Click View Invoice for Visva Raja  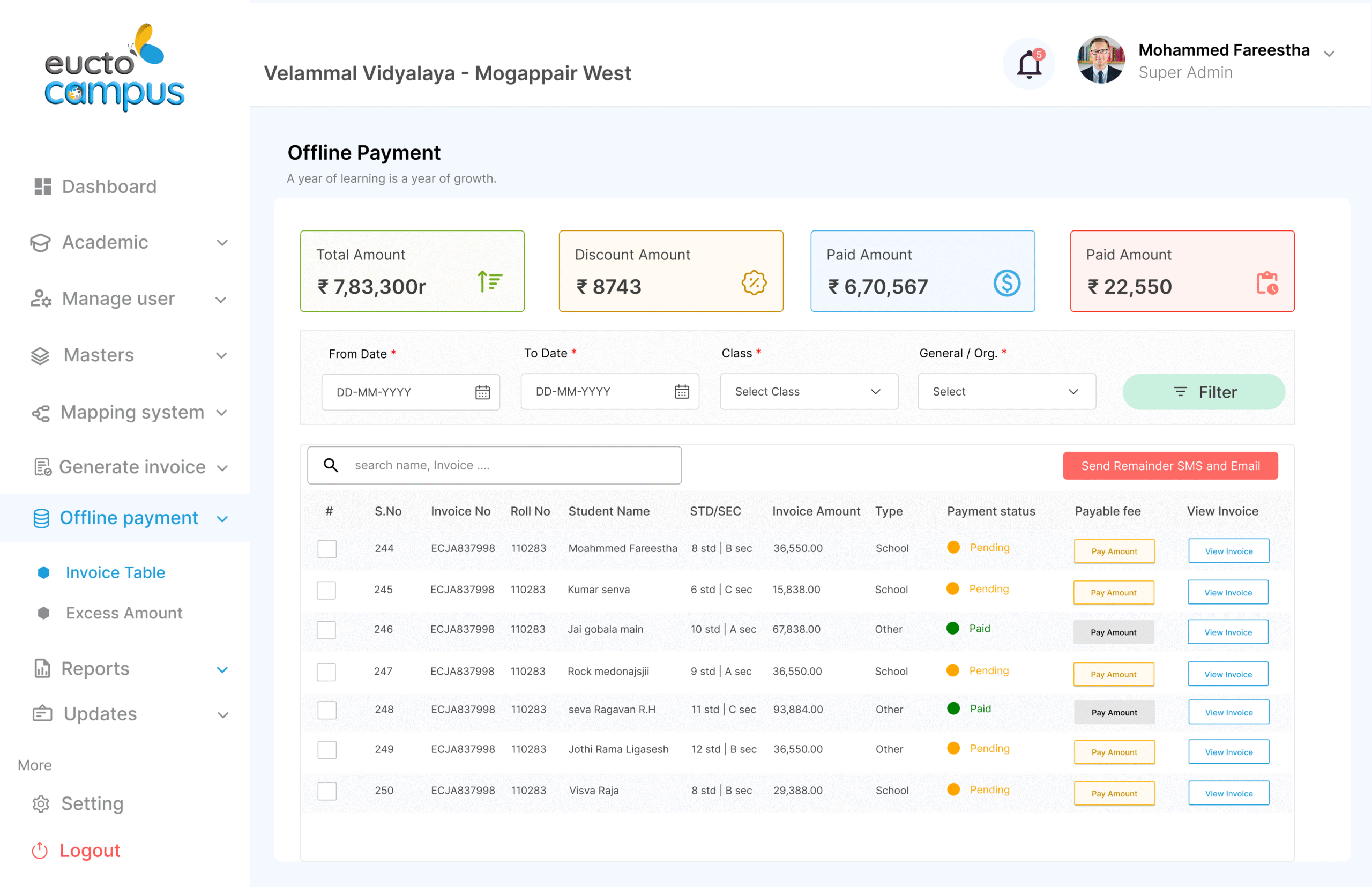pos(1228,793)
